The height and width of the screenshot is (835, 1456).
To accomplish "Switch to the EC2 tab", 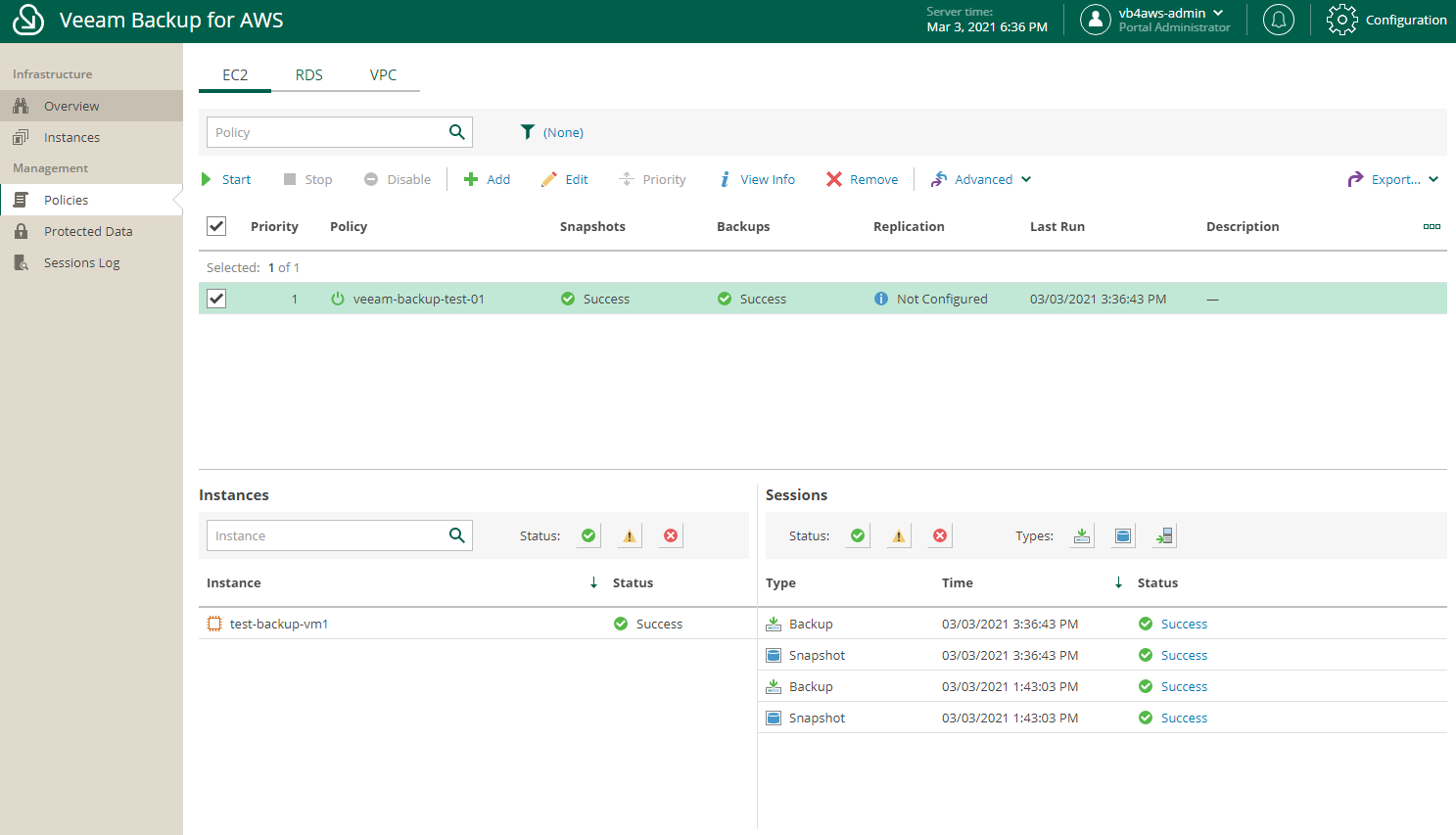I will pyautogui.click(x=235, y=75).
